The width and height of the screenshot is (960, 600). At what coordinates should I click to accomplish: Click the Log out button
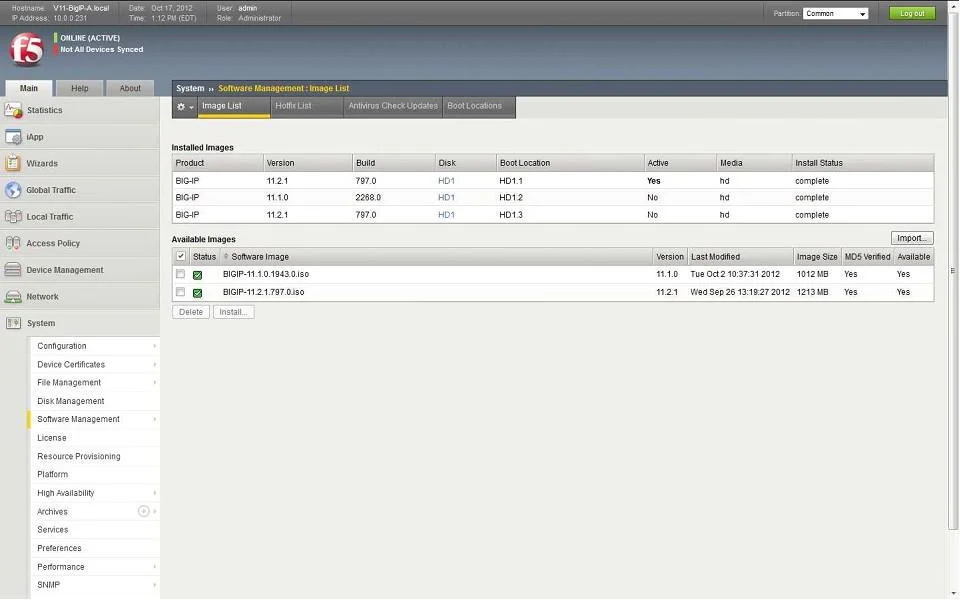[x=912, y=13]
